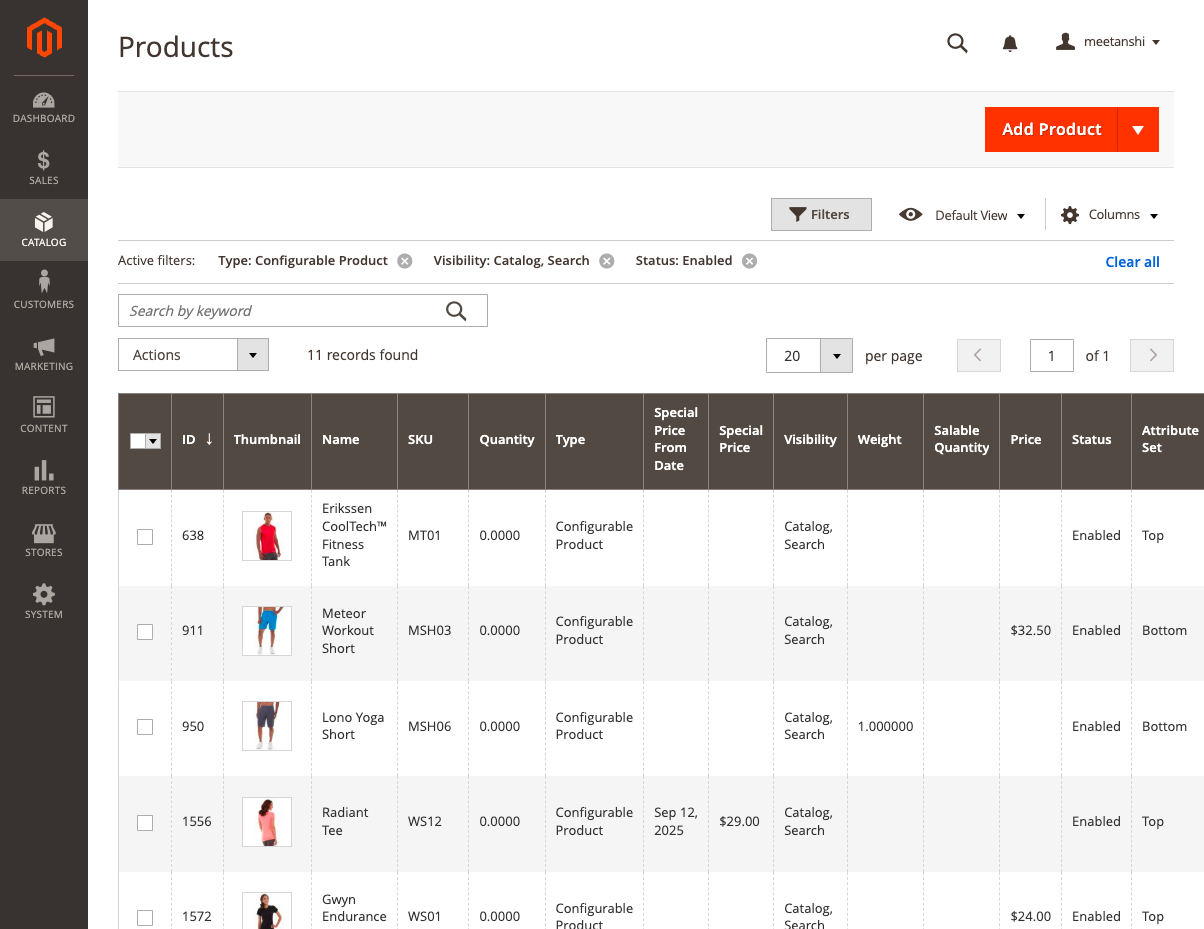This screenshot has height=929, width=1204.
Task: Open the mass-select dropdown arrow in header
Action: (x=154, y=441)
